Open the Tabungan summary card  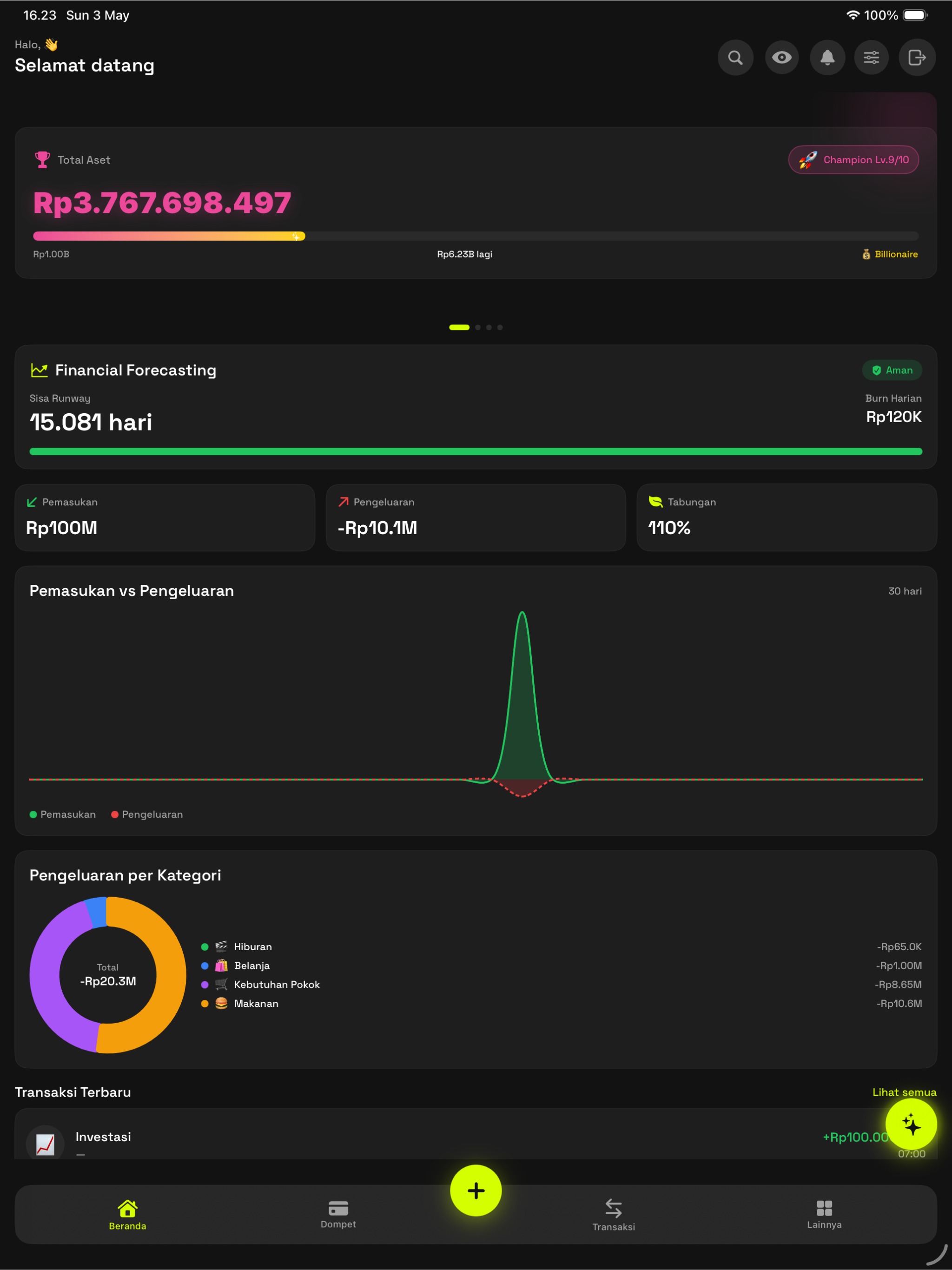click(787, 517)
